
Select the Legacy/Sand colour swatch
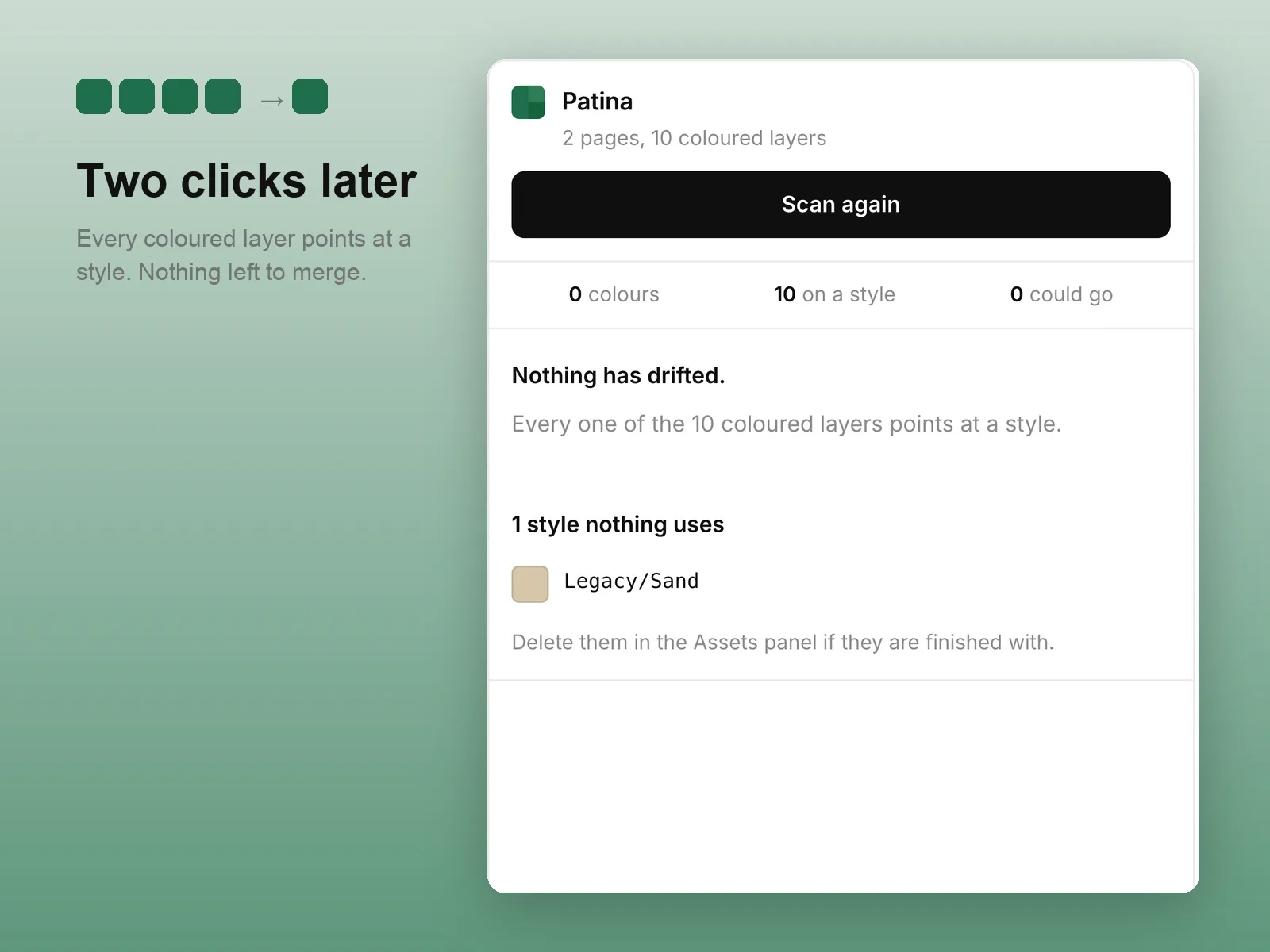(530, 584)
